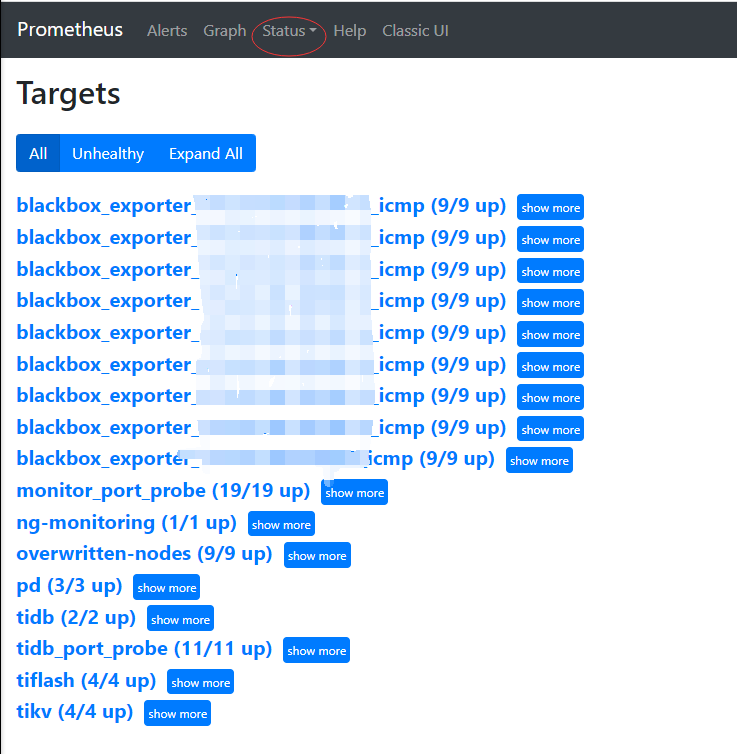Show more for overwritten-nodes

[317, 555]
